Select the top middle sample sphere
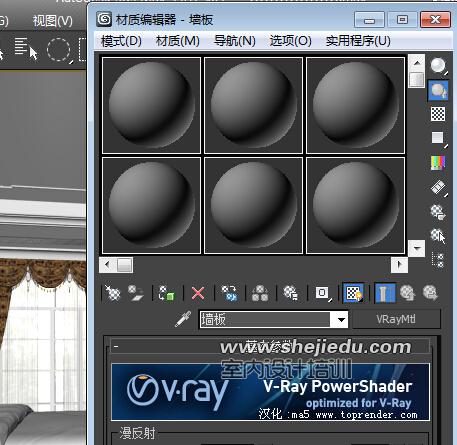Image resolution: width=457 pixels, height=445 pixels. tap(253, 105)
